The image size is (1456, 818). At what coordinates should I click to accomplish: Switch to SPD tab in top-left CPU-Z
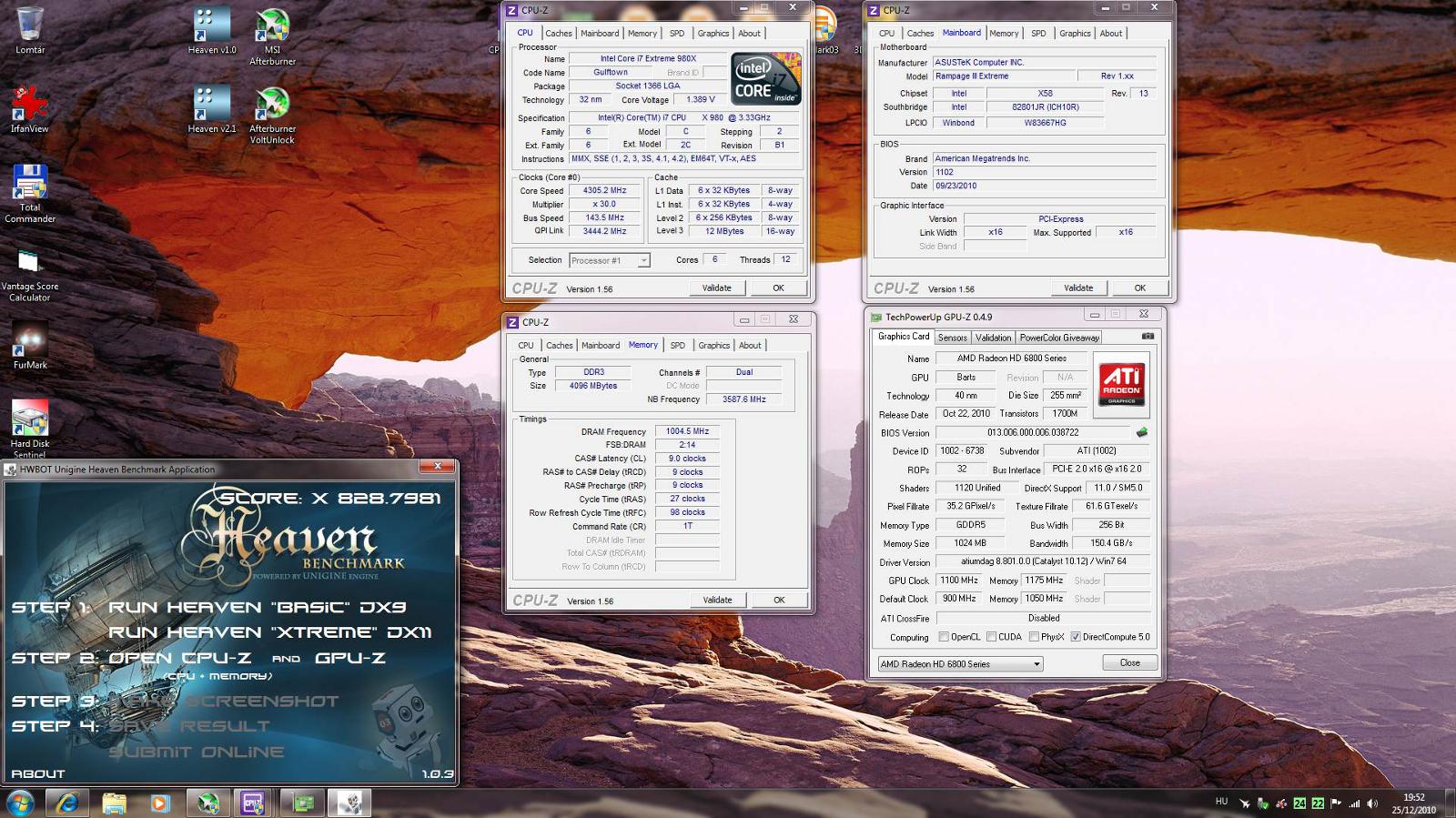[677, 34]
